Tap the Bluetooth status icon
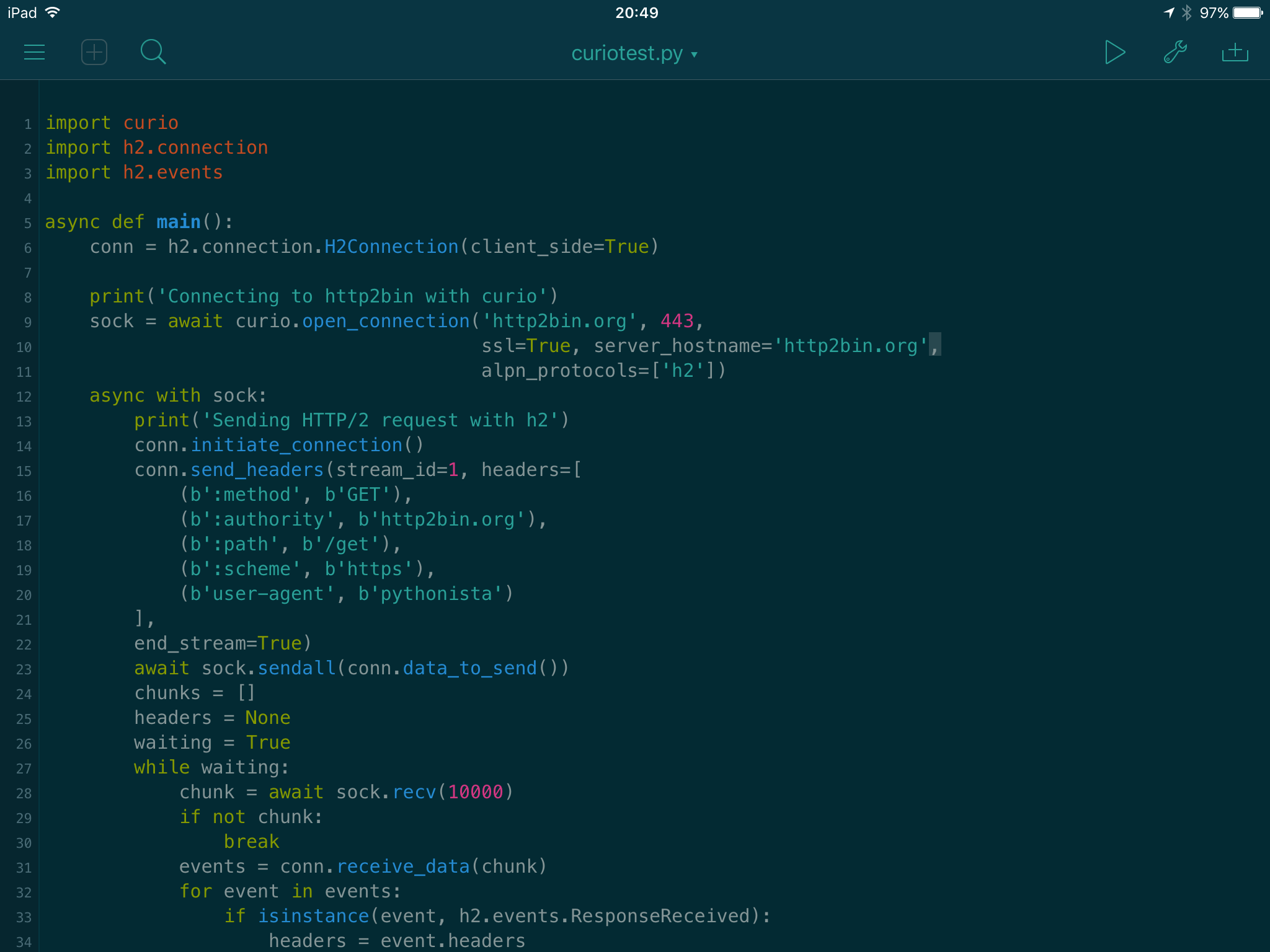The height and width of the screenshot is (952, 1270). [x=1186, y=12]
